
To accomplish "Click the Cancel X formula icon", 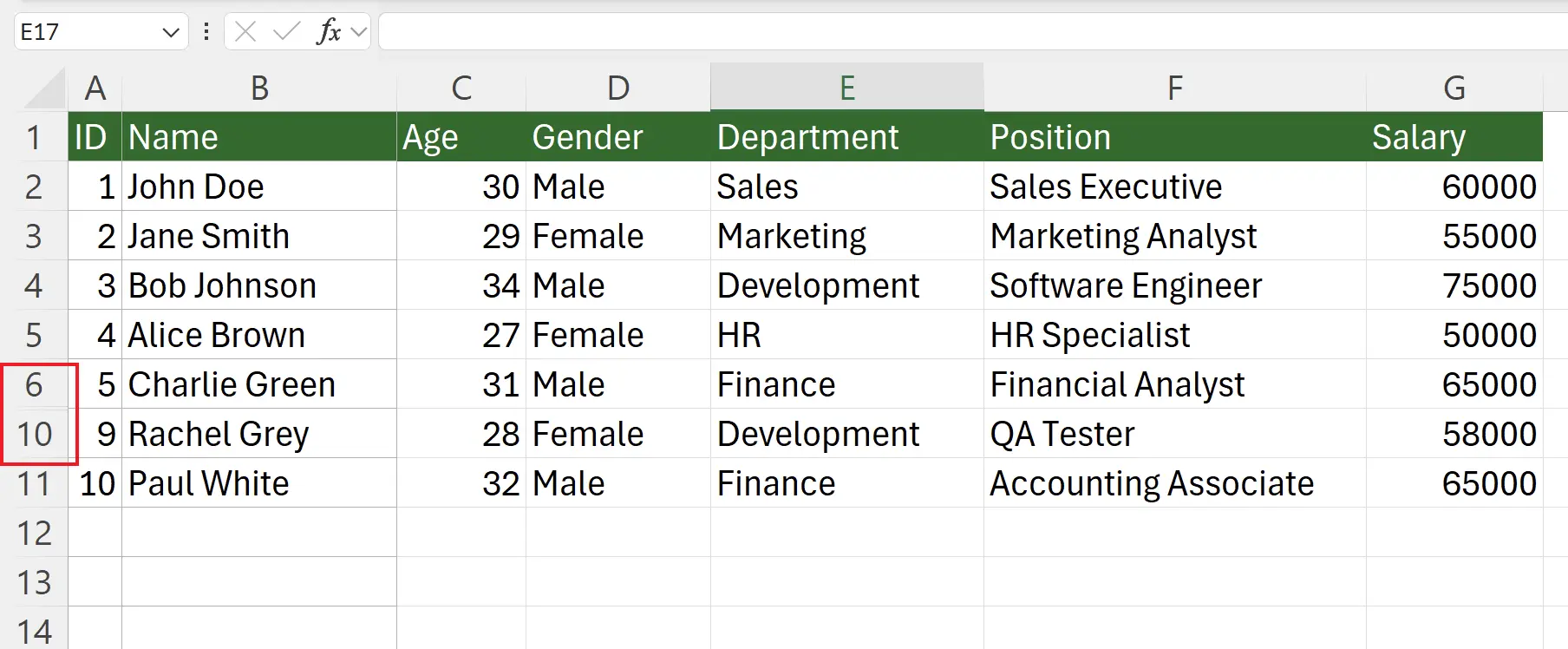I will pos(245,32).
